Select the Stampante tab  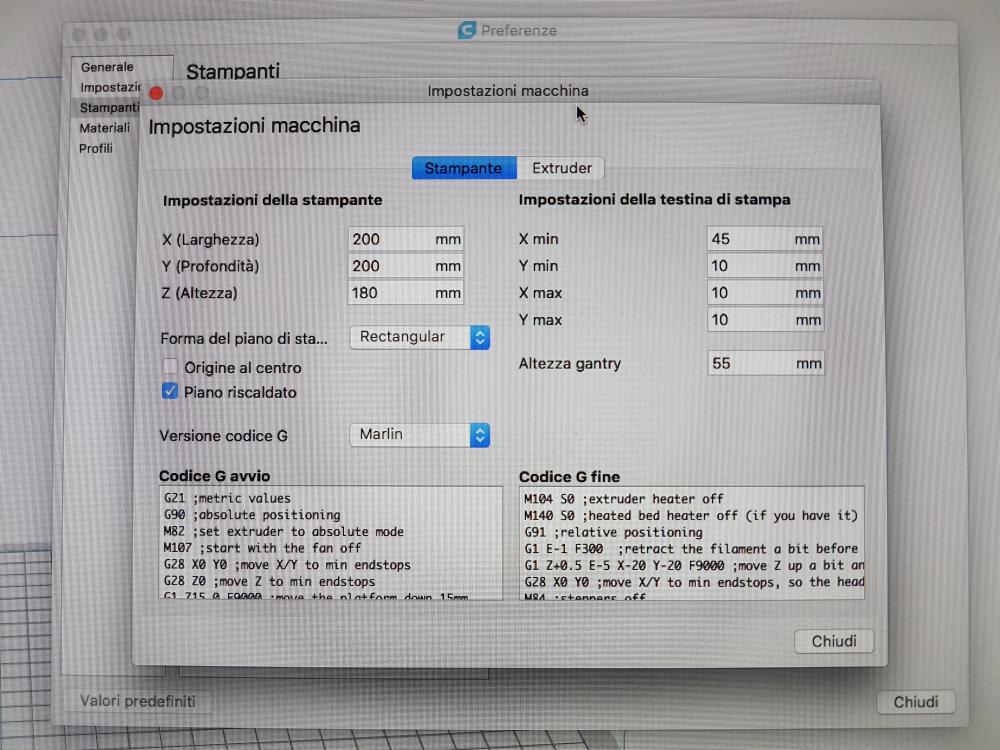463,168
